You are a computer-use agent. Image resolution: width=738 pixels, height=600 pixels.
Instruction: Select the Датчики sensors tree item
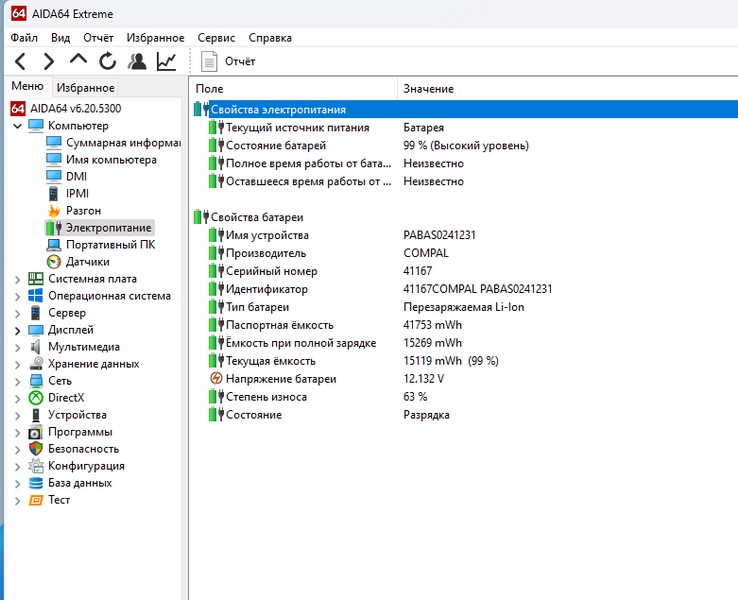87,262
